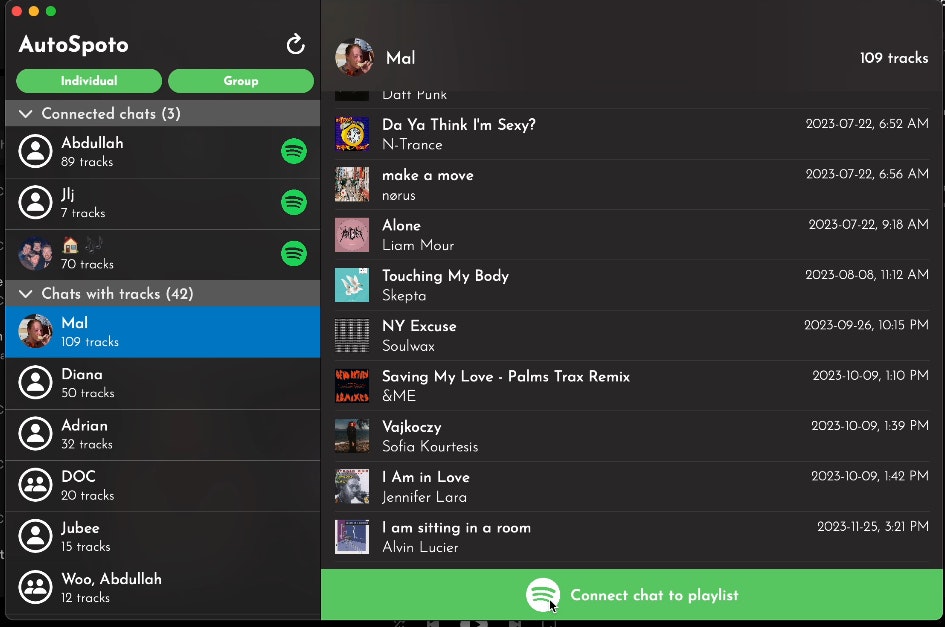Screen dimensions: 945x627
Task: Click Woo, Abdullah group avatar icon
Action: click(36, 587)
